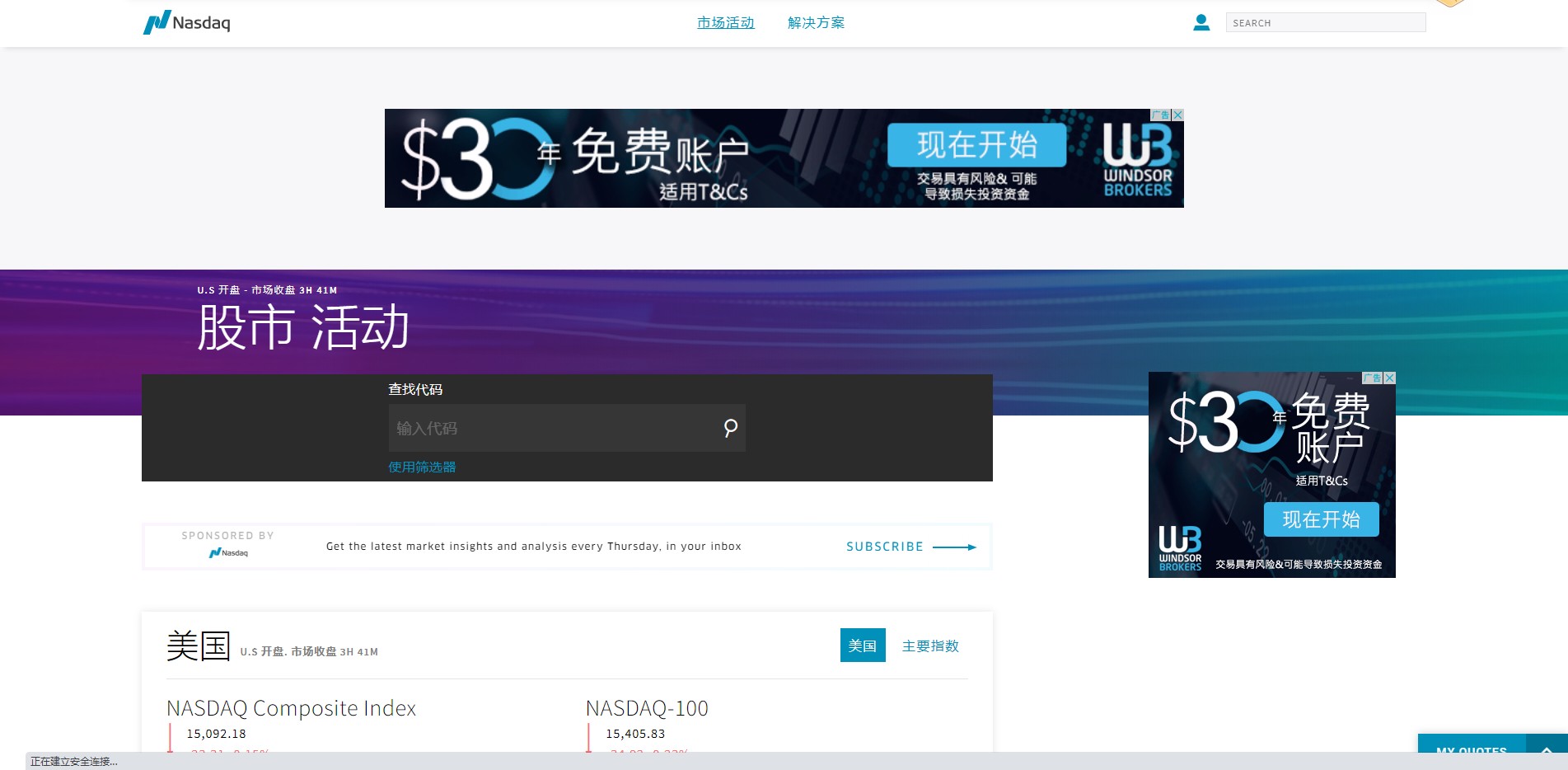Expand the My Quotes panel chevron
The image size is (1568, 770).
pyautogui.click(x=1547, y=750)
